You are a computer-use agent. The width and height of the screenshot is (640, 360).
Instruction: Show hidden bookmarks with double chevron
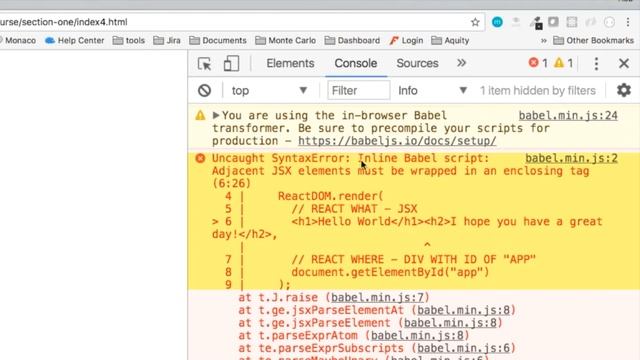(544, 40)
